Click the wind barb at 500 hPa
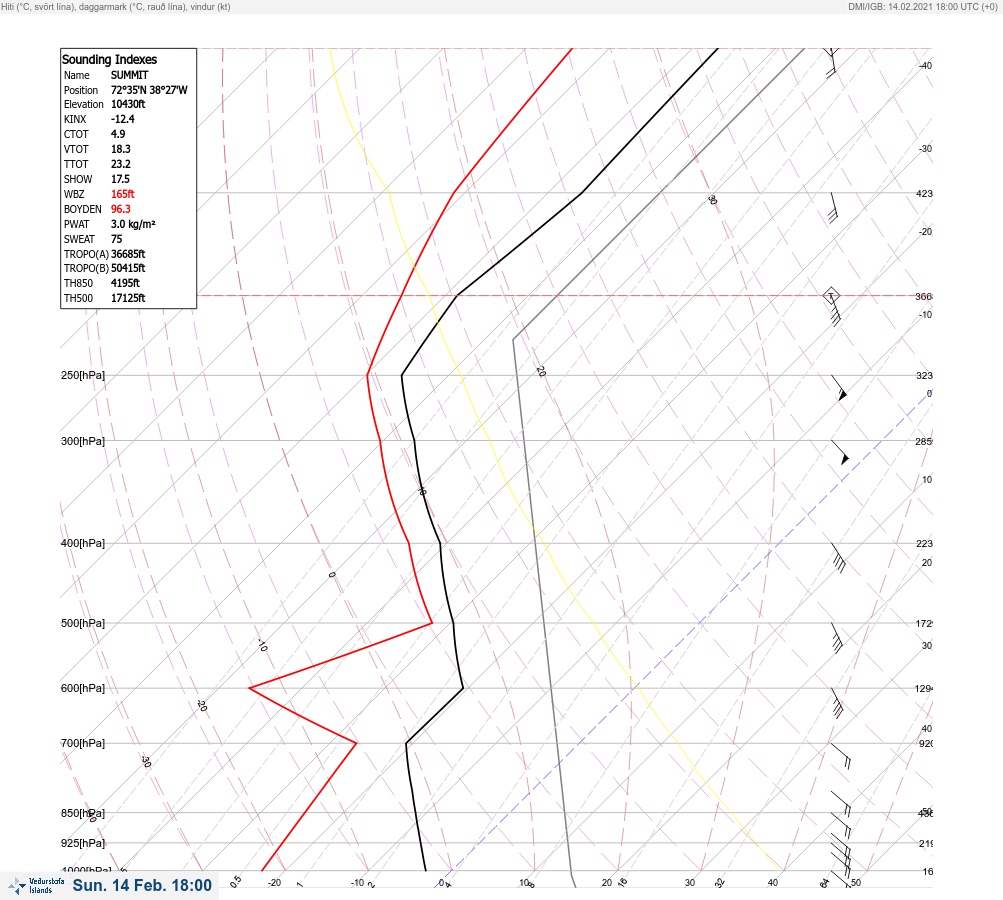The height and width of the screenshot is (900, 1003). 837,638
